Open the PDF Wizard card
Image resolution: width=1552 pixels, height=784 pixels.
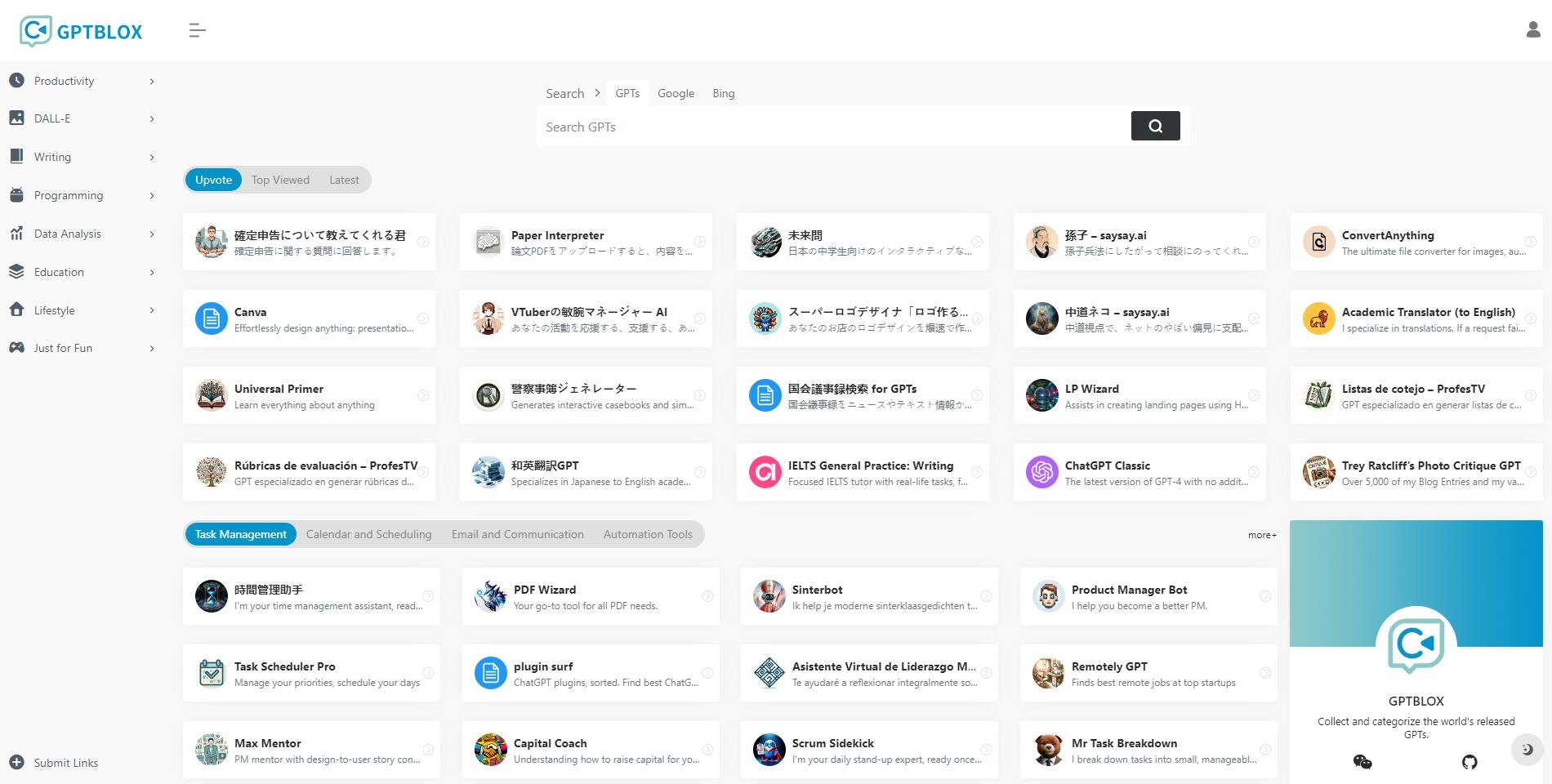click(x=591, y=596)
